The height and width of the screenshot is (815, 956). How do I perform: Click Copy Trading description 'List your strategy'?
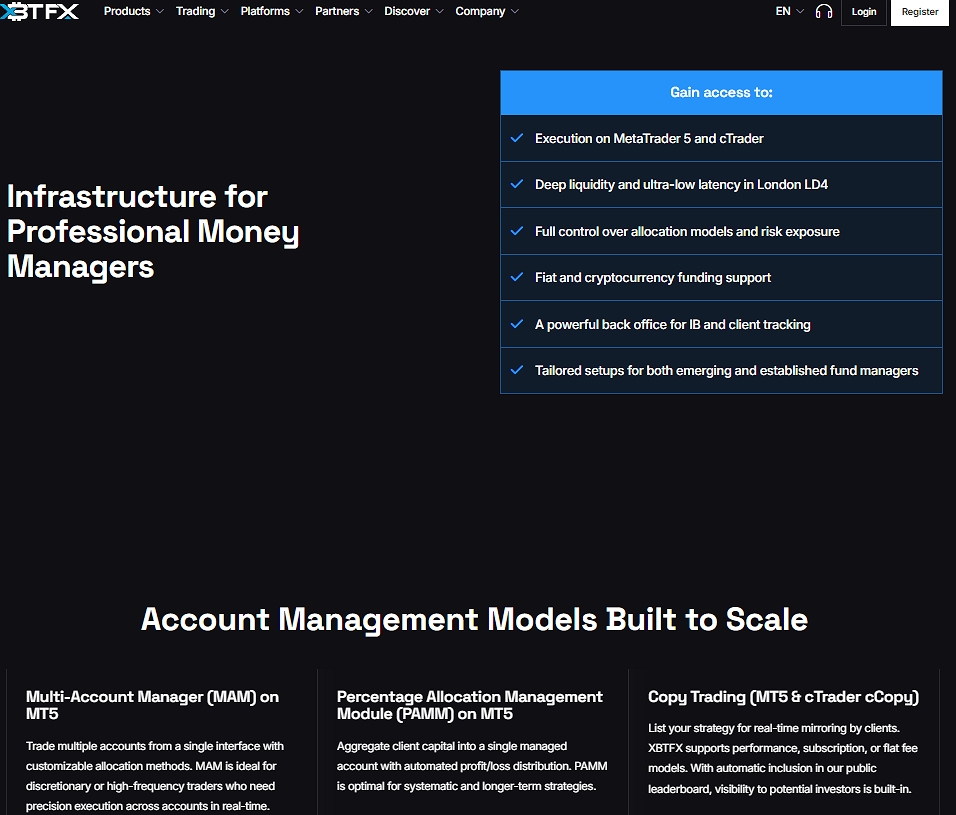click(783, 758)
